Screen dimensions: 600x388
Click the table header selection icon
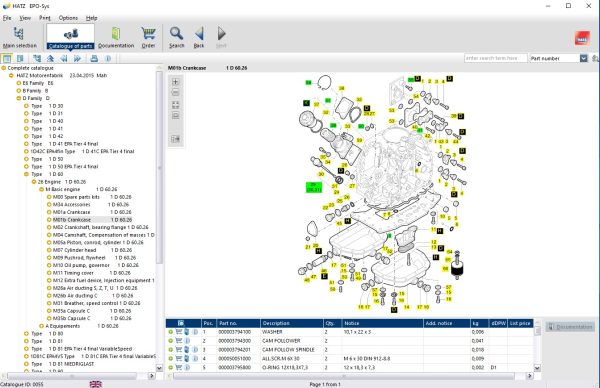pyautogui.click(x=181, y=323)
